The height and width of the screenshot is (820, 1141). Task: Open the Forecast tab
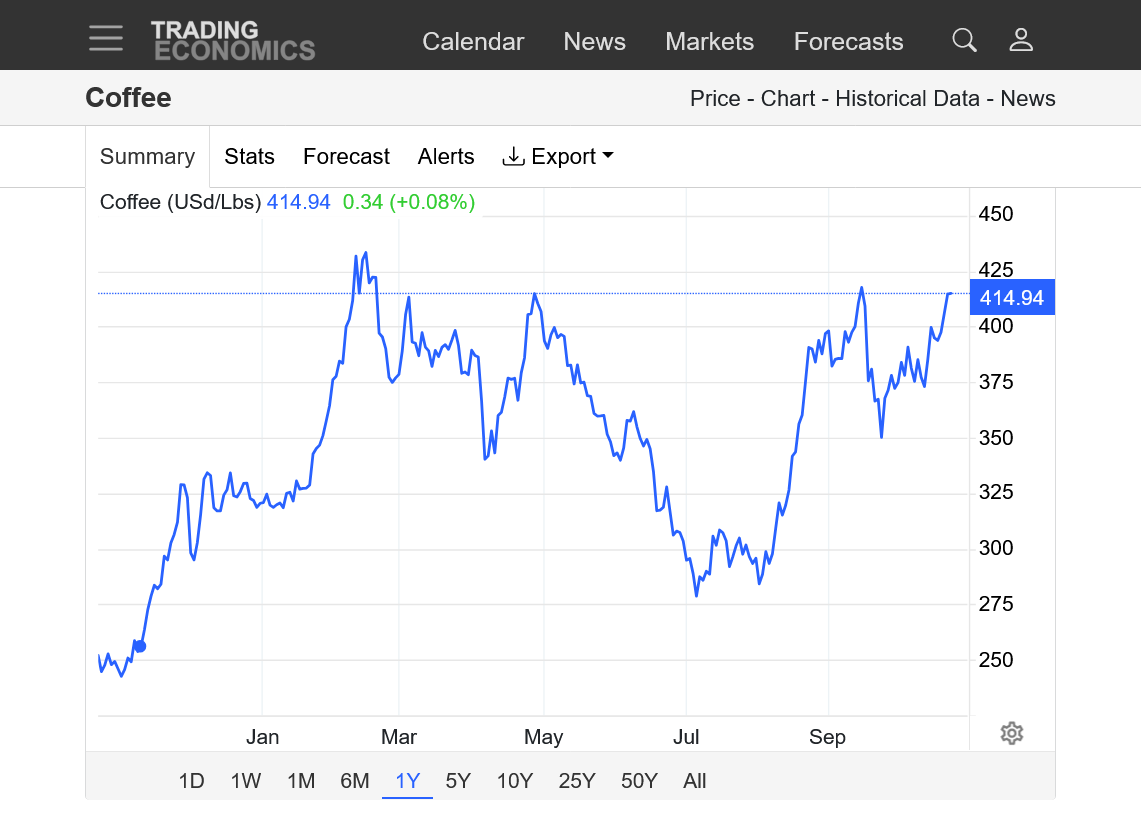tap(346, 157)
